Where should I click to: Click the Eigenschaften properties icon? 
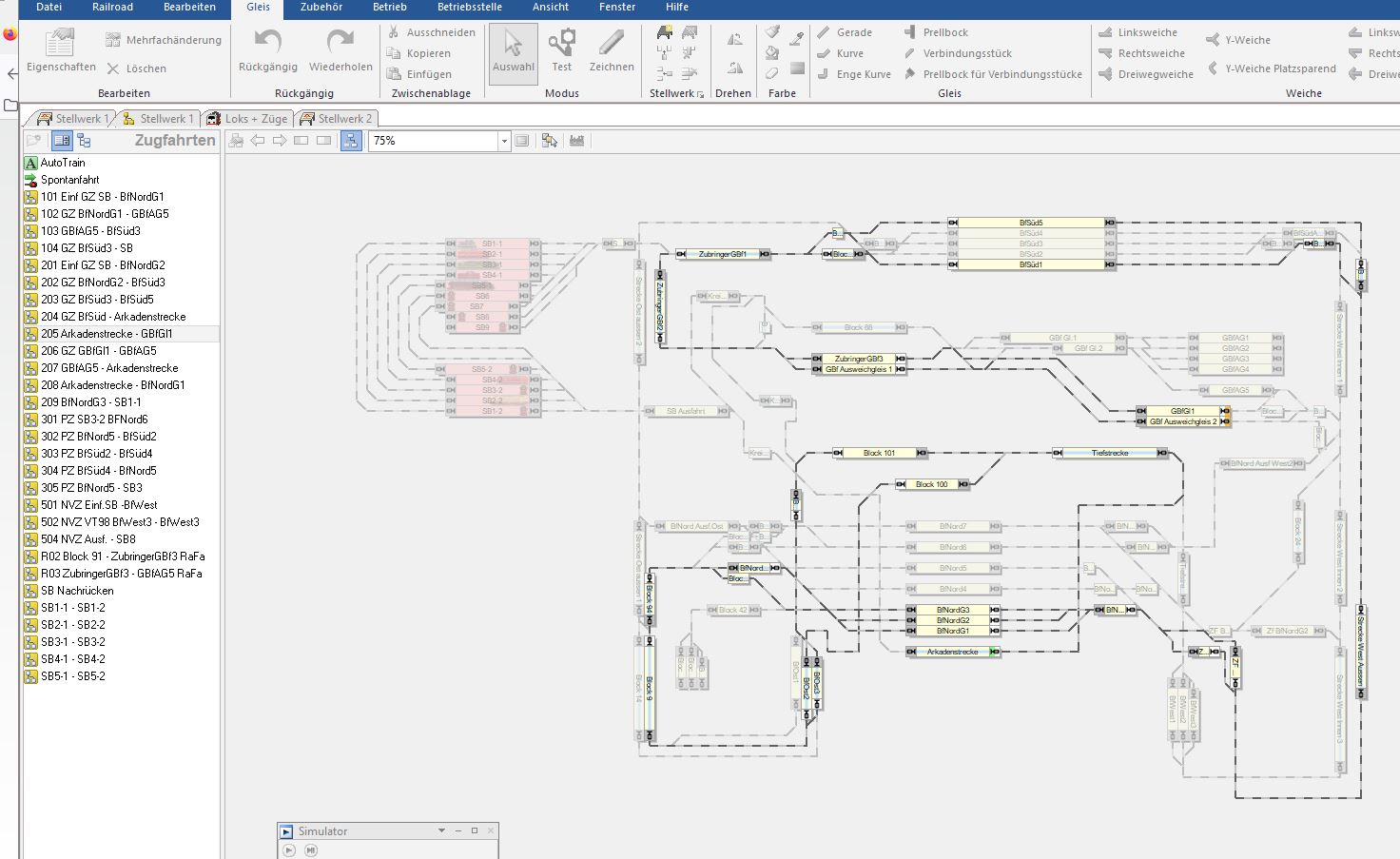[60, 43]
